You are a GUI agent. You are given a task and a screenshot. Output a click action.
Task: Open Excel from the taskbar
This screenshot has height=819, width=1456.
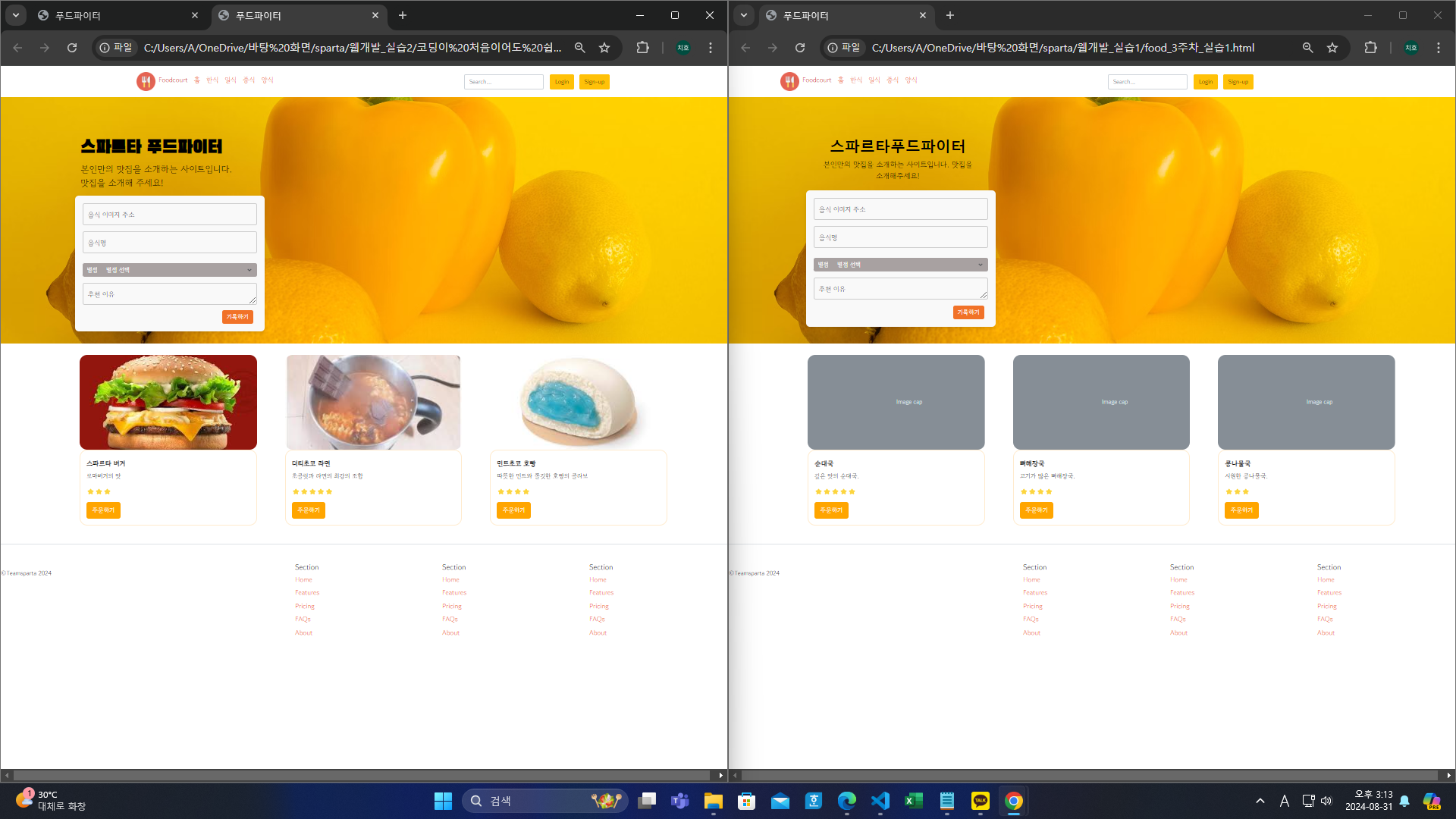pos(914,801)
